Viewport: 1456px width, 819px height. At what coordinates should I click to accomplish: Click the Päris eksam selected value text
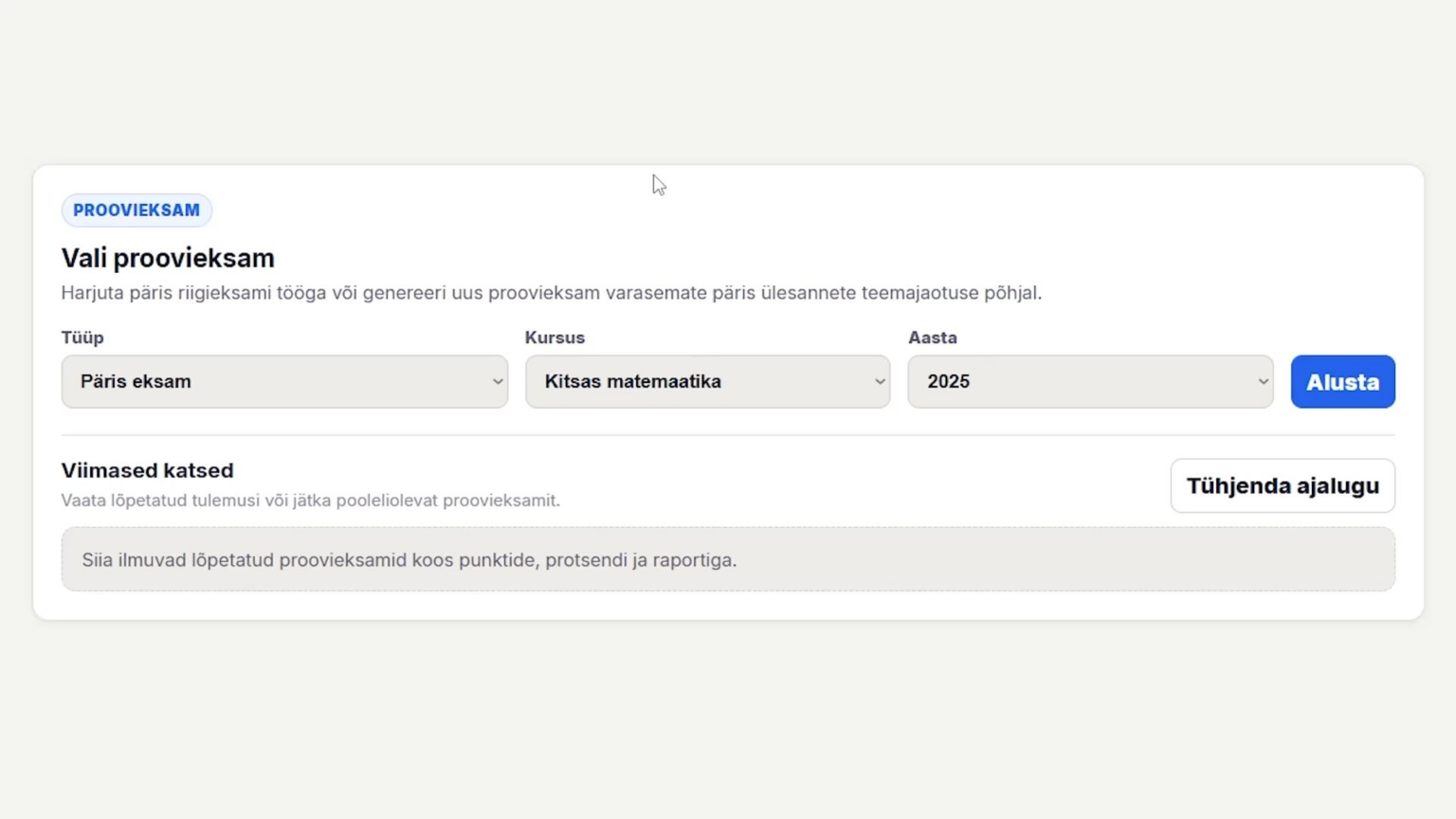pyautogui.click(x=136, y=381)
